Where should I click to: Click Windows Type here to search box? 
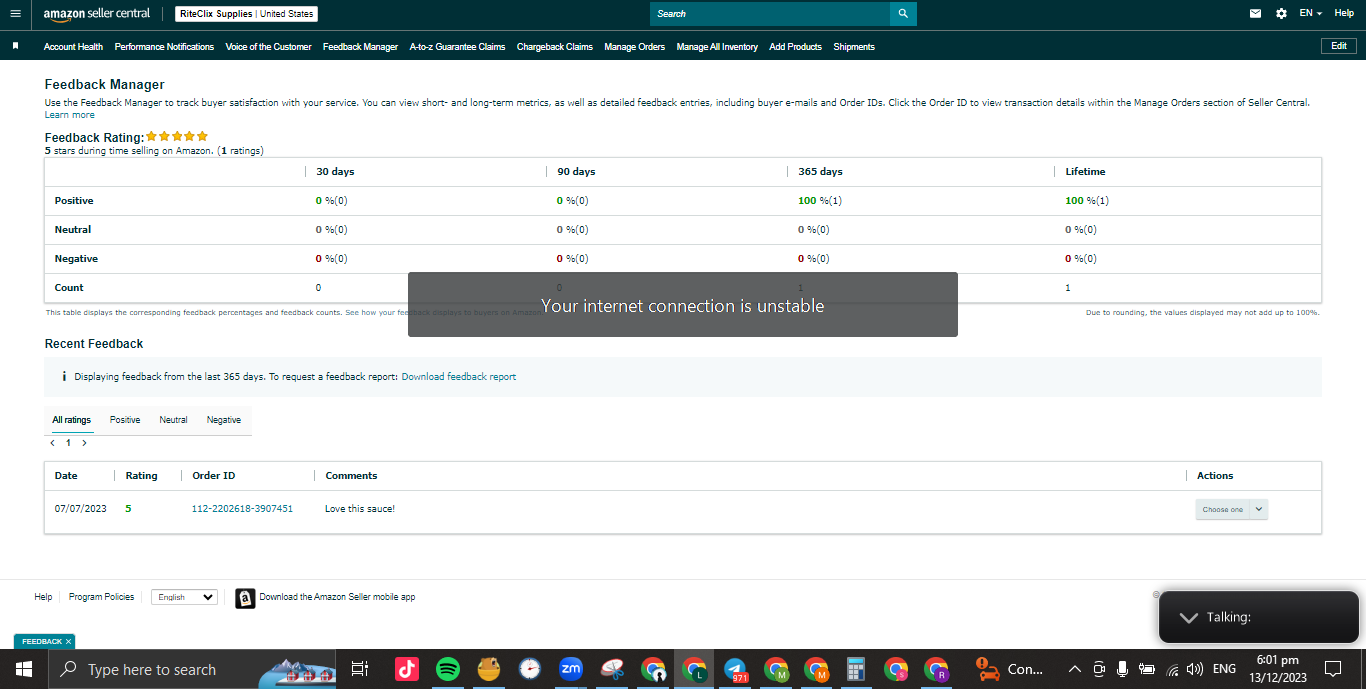pyautogui.click(x=192, y=669)
